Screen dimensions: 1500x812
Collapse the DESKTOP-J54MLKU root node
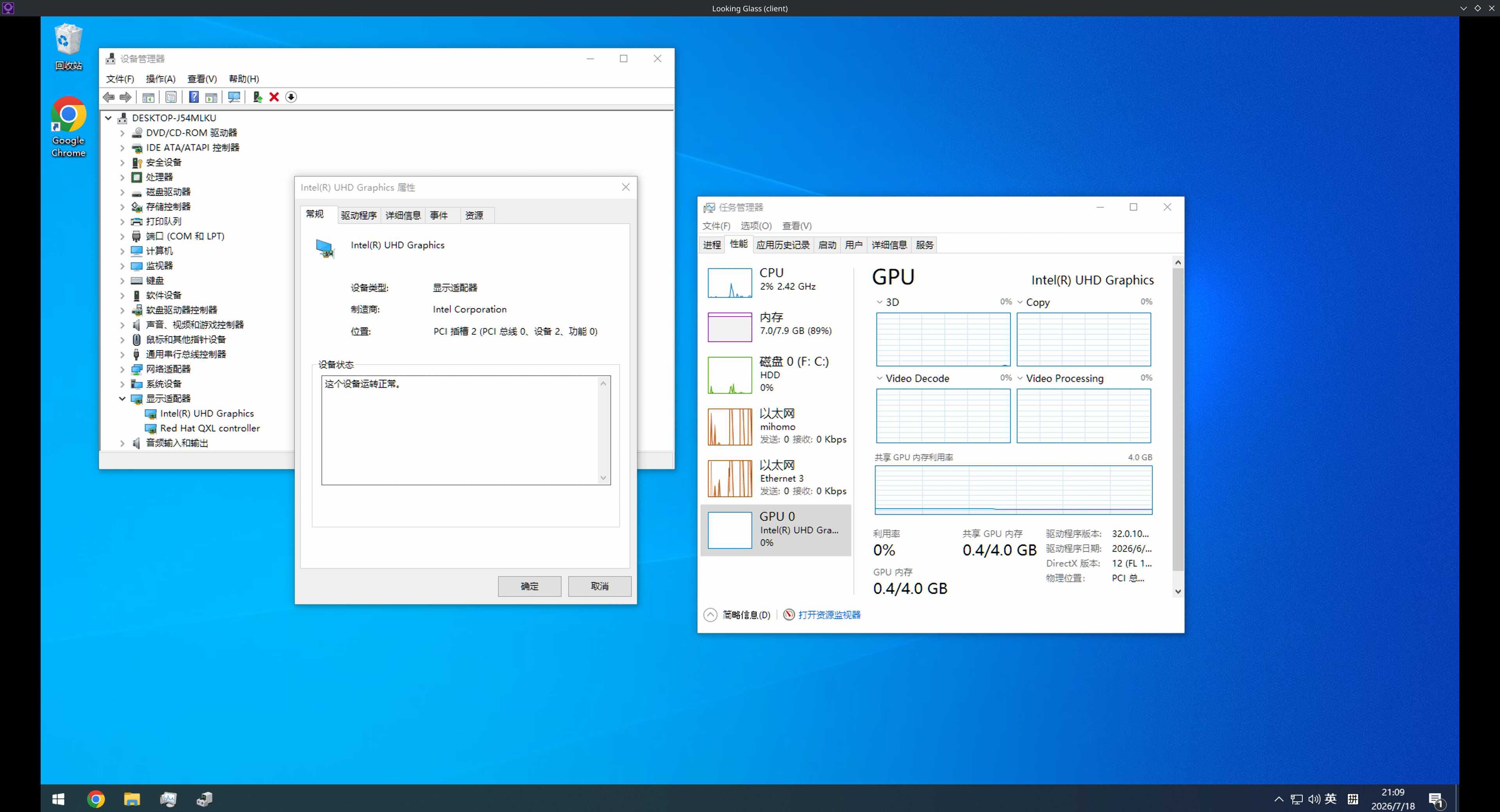pyautogui.click(x=108, y=118)
